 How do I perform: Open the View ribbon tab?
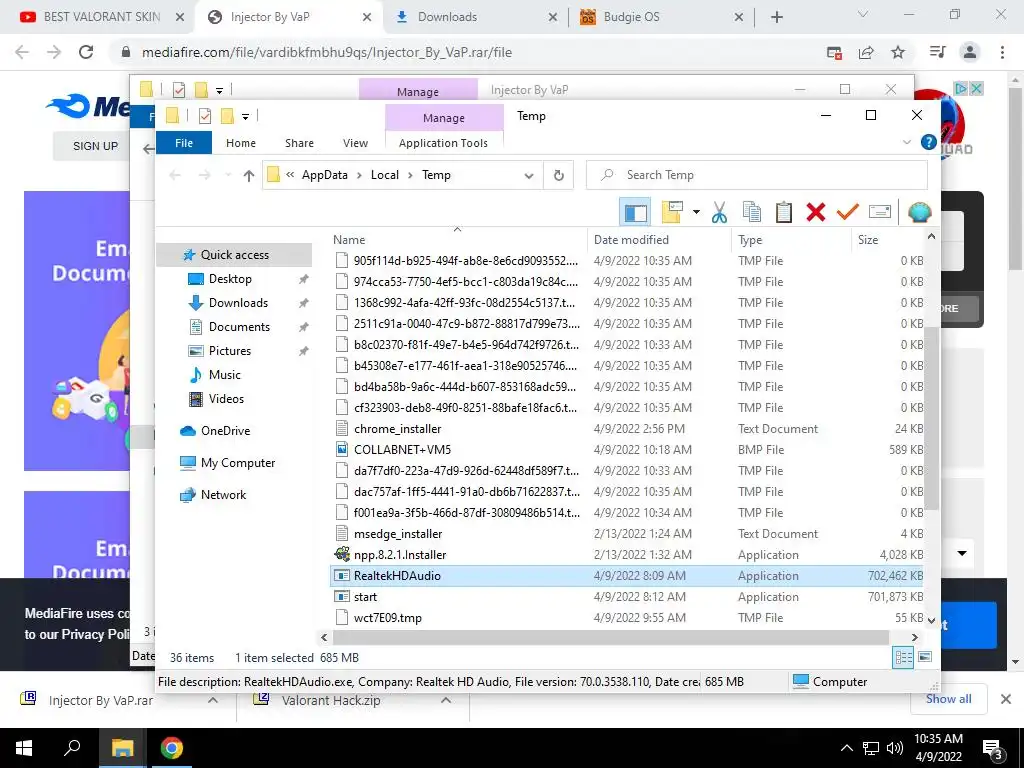(x=355, y=143)
